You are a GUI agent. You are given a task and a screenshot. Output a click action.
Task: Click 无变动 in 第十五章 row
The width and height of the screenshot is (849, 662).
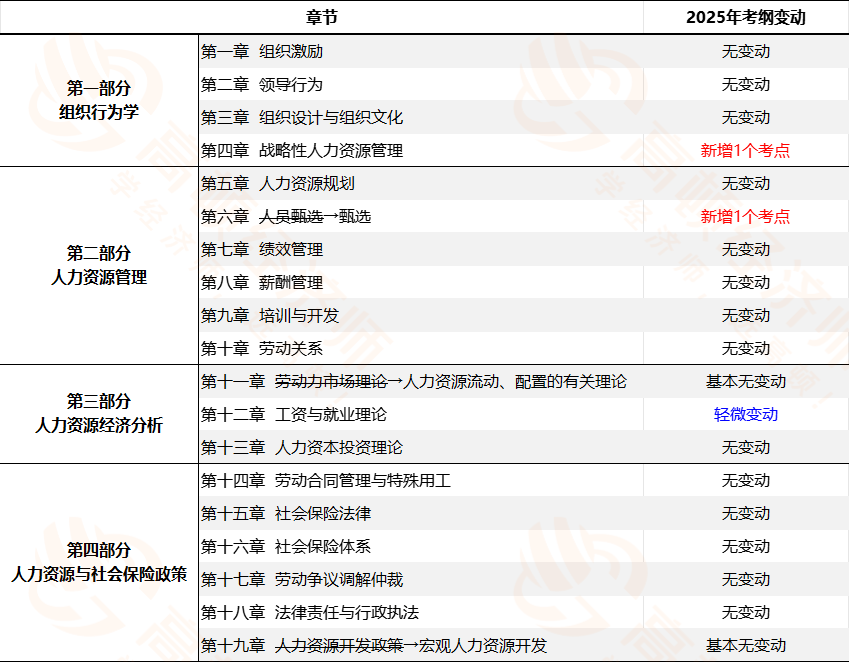coord(746,514)
